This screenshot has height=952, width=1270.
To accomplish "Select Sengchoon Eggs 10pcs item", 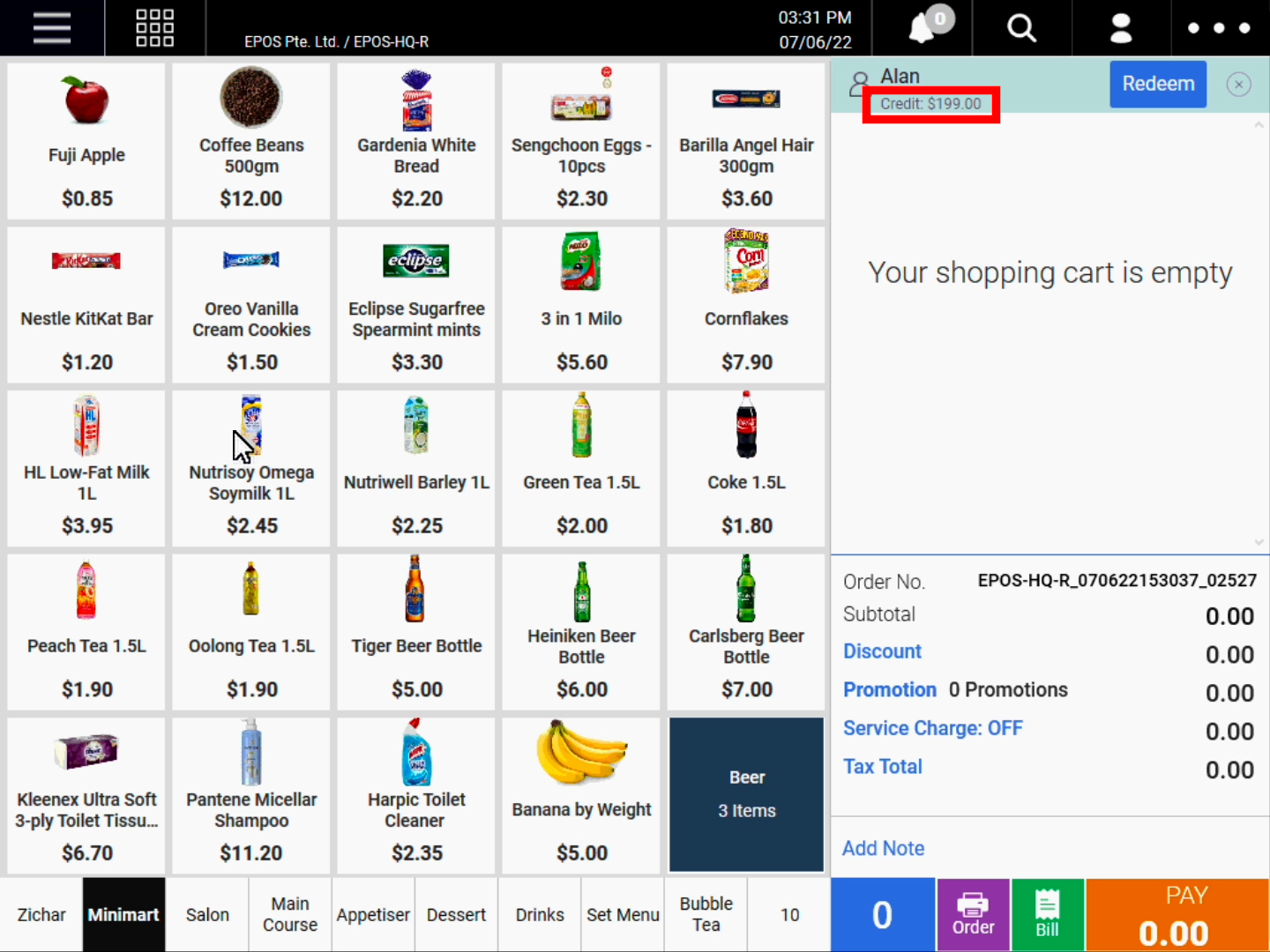I will click(x=581, y=141).
